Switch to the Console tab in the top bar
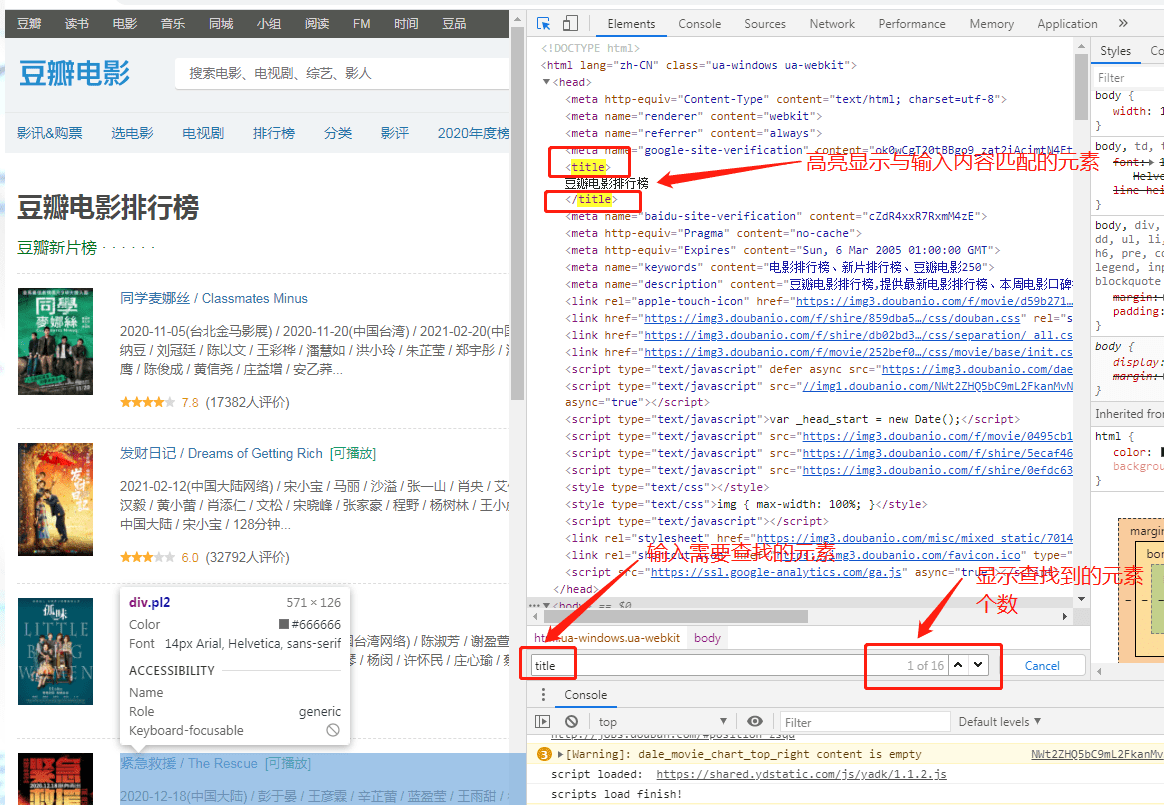1164x805 pixels. pos(699,24)
